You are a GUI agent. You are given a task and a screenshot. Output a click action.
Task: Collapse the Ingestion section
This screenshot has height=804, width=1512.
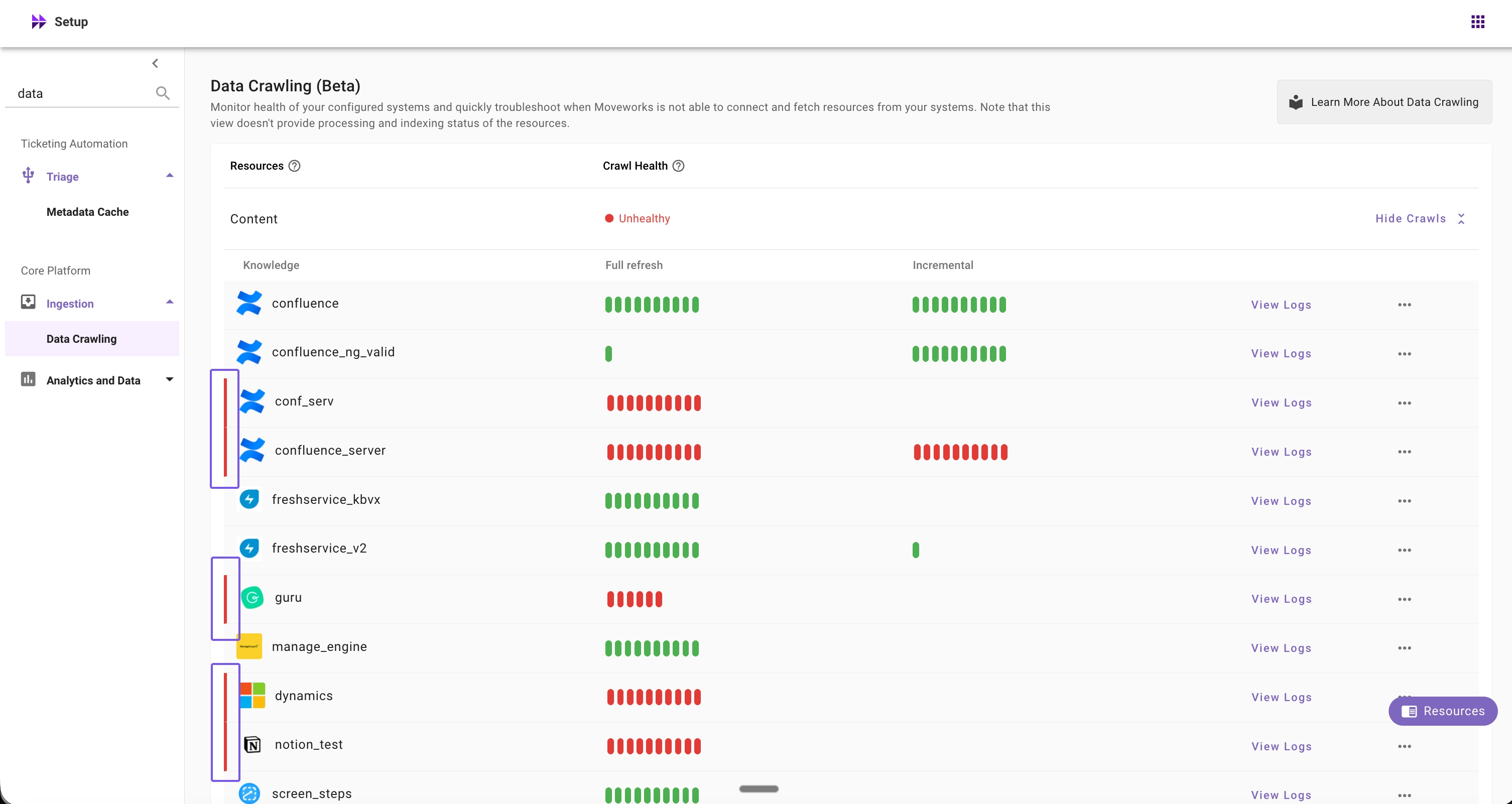coord(170,302)
